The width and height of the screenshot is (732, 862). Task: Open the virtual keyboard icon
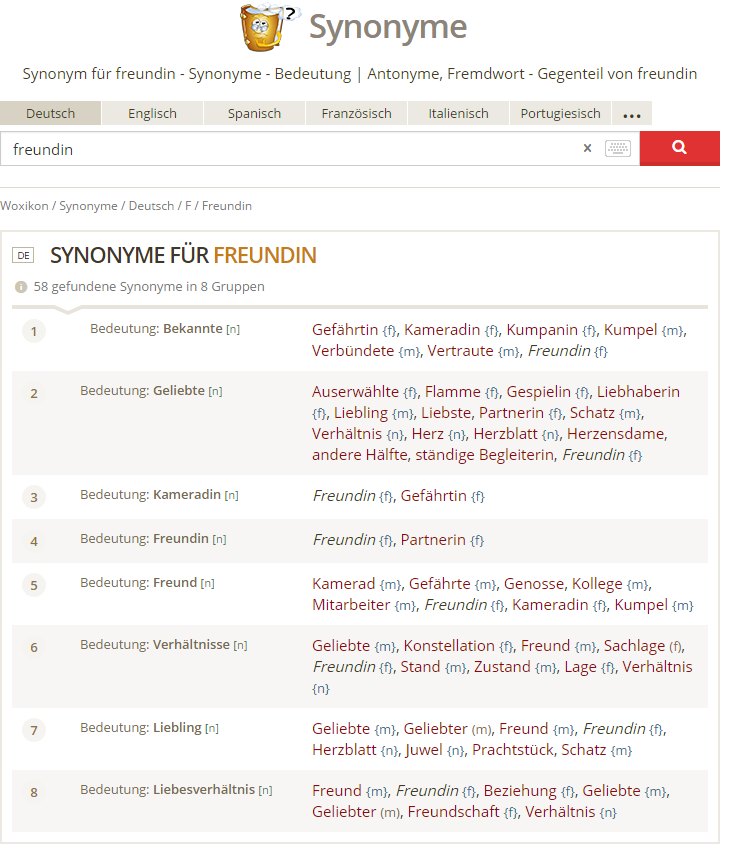(x=618, y=148)
